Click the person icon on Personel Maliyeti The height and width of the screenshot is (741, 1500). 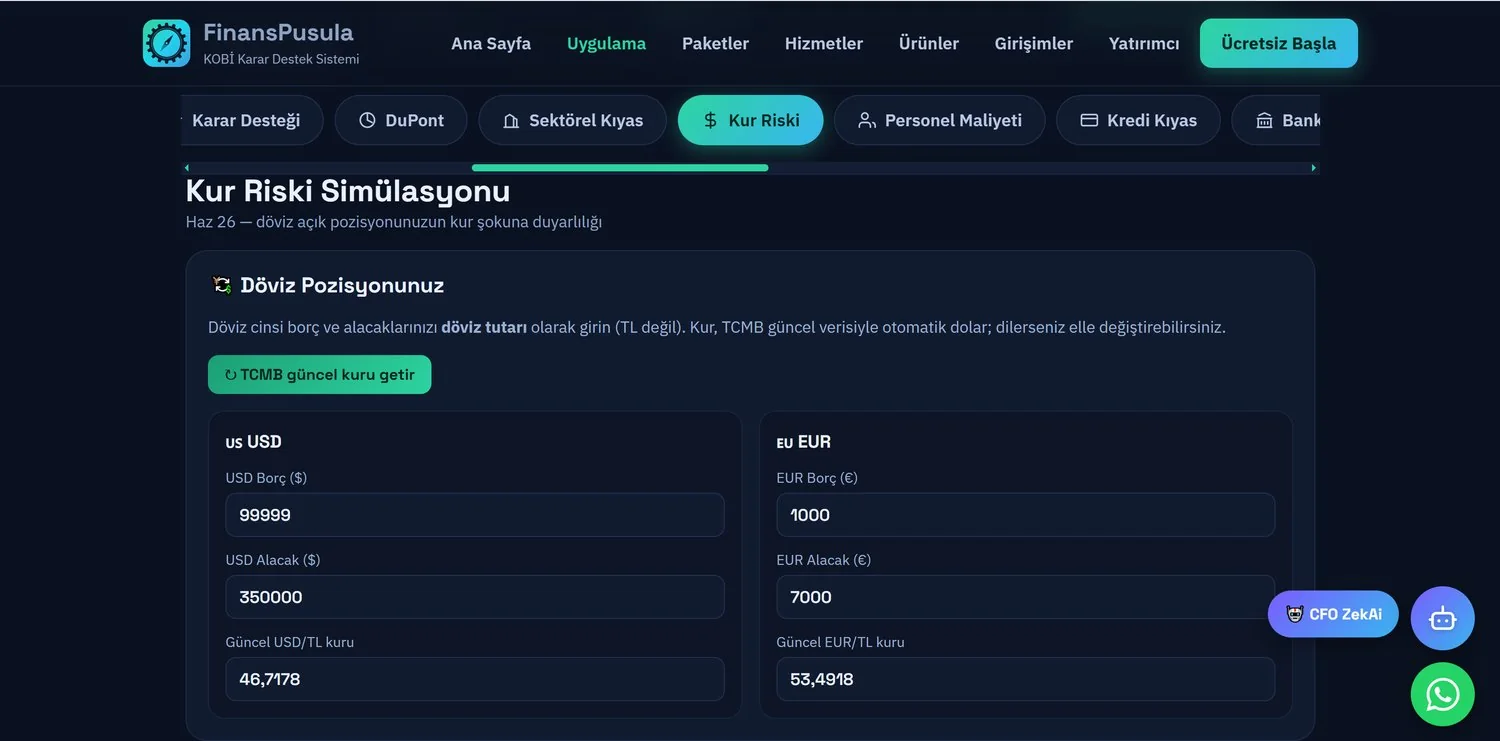point(867,120)
